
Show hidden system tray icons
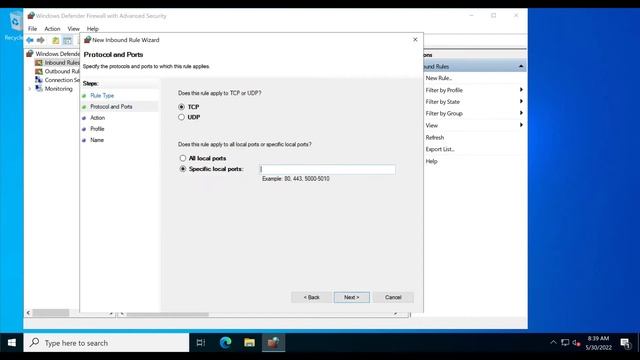[553, 342]
